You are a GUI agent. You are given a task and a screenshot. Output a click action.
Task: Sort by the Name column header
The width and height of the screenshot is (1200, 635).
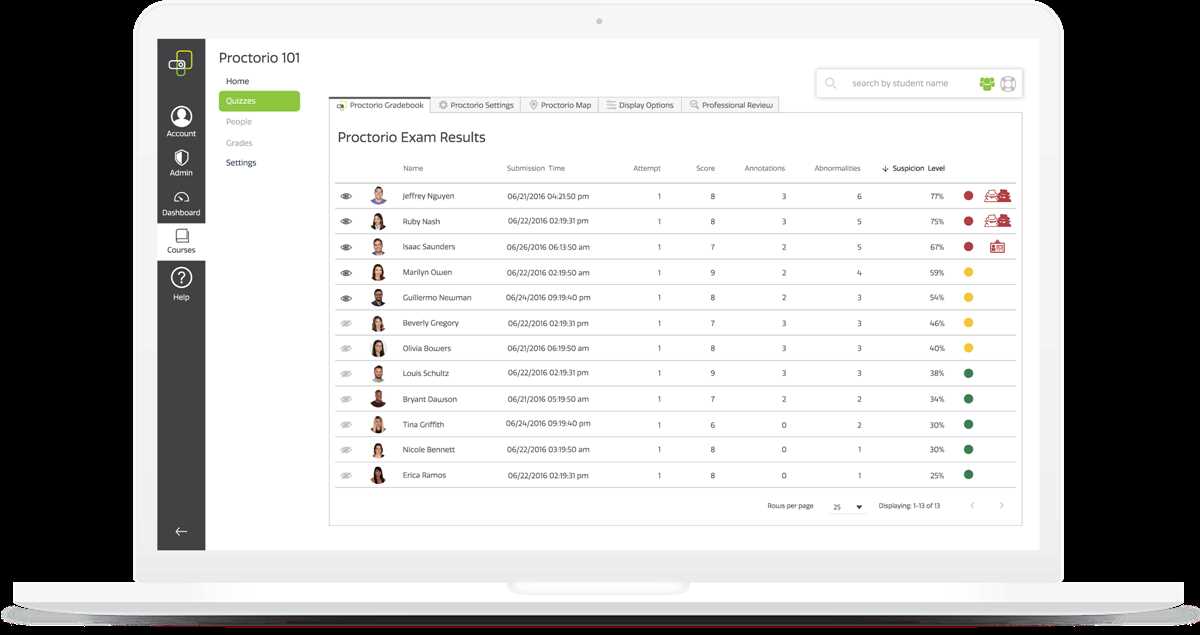pos(413,169)
